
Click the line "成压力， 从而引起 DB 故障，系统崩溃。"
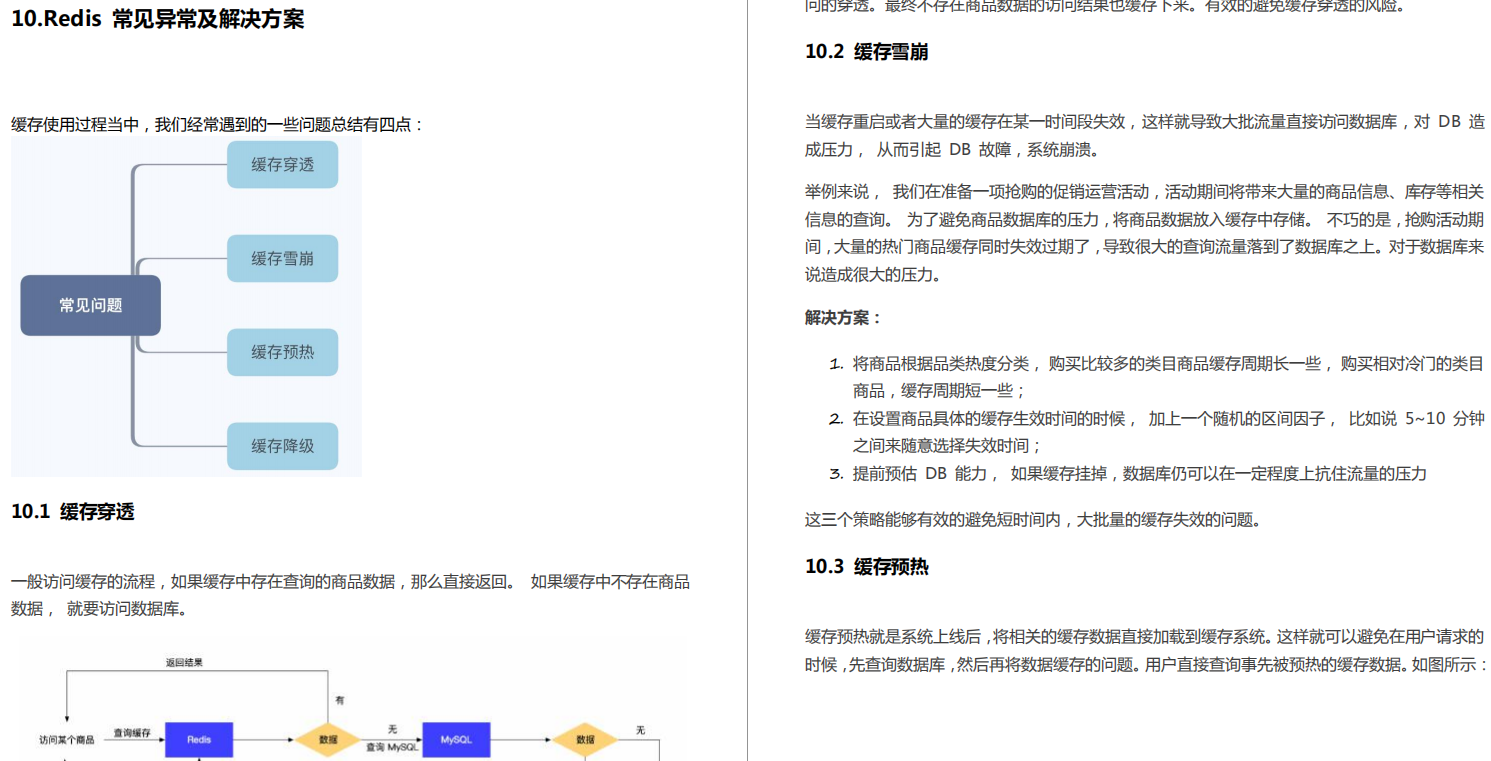952,150
